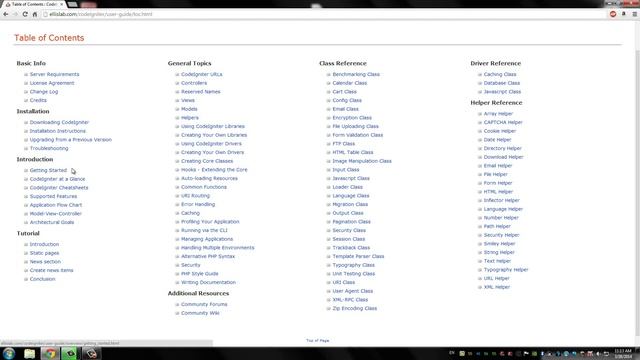Open Model-View-Controller link

pos(56,213)
